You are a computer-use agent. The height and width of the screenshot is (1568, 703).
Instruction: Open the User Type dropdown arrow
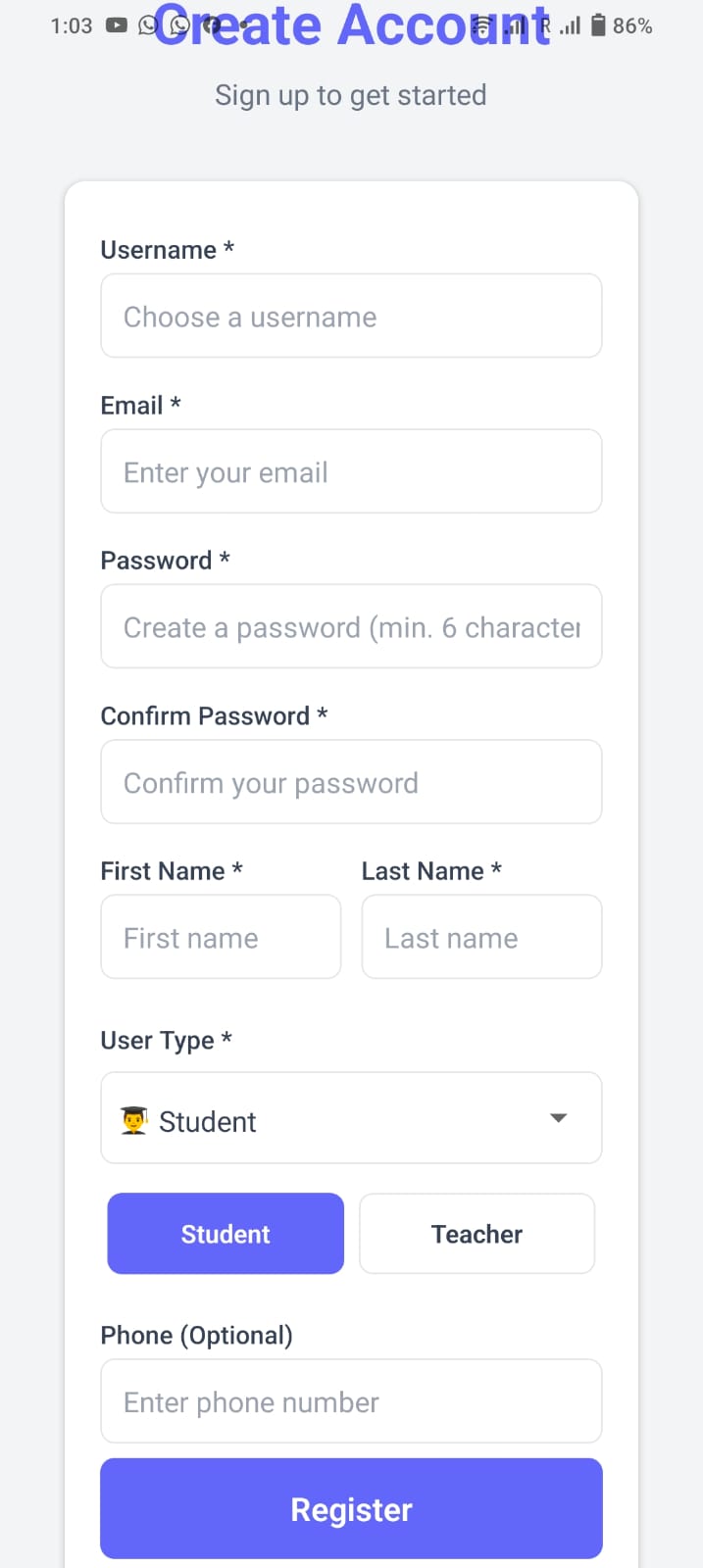click(x=559, y=1118)
